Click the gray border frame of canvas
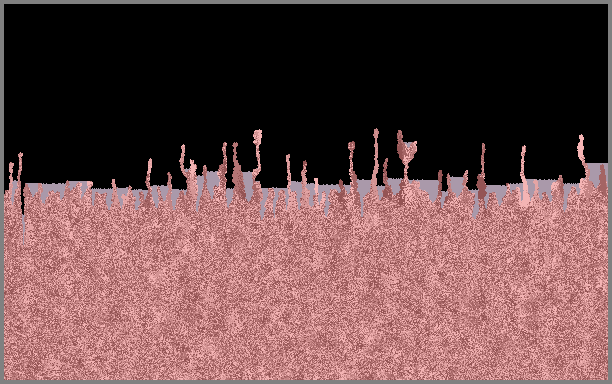Screen dimensions: 612x384 [306, 2]
